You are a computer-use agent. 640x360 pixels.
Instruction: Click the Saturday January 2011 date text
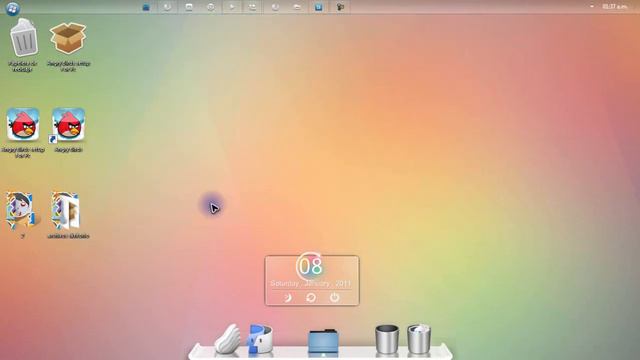coord(311,283)
